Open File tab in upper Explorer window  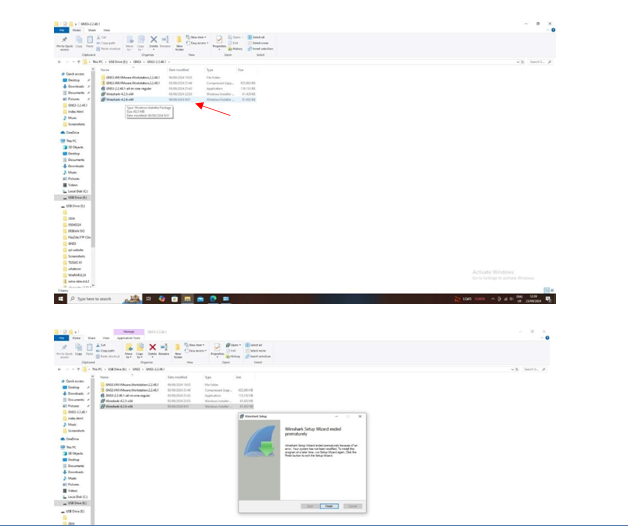tap(61, 30)
